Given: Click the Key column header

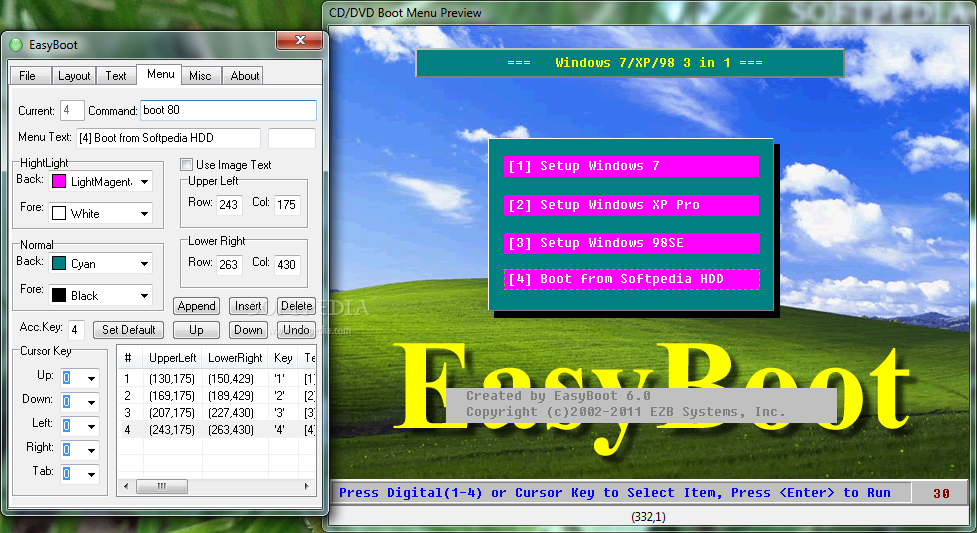Looking at the screenshot, I should coord(283,358).
